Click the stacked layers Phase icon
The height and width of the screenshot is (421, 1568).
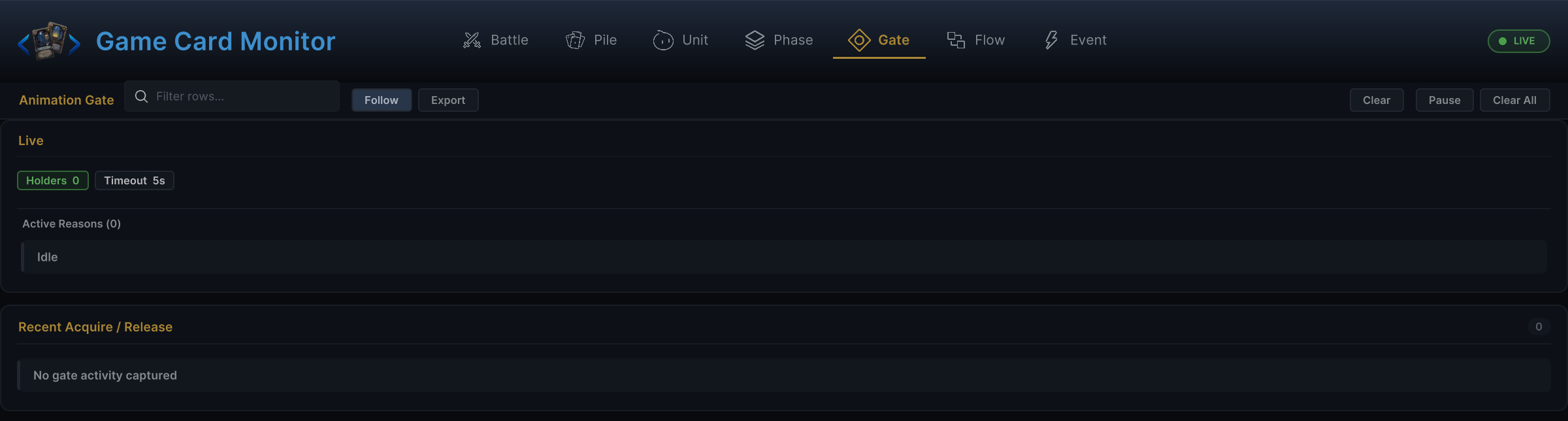pos(755,41)
